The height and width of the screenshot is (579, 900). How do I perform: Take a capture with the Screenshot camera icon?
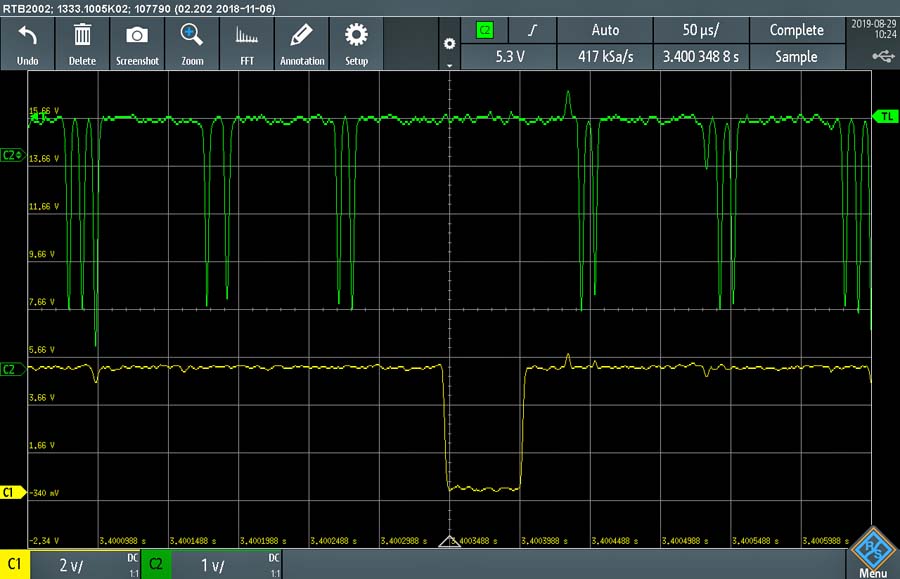click(x=137, y=36)
